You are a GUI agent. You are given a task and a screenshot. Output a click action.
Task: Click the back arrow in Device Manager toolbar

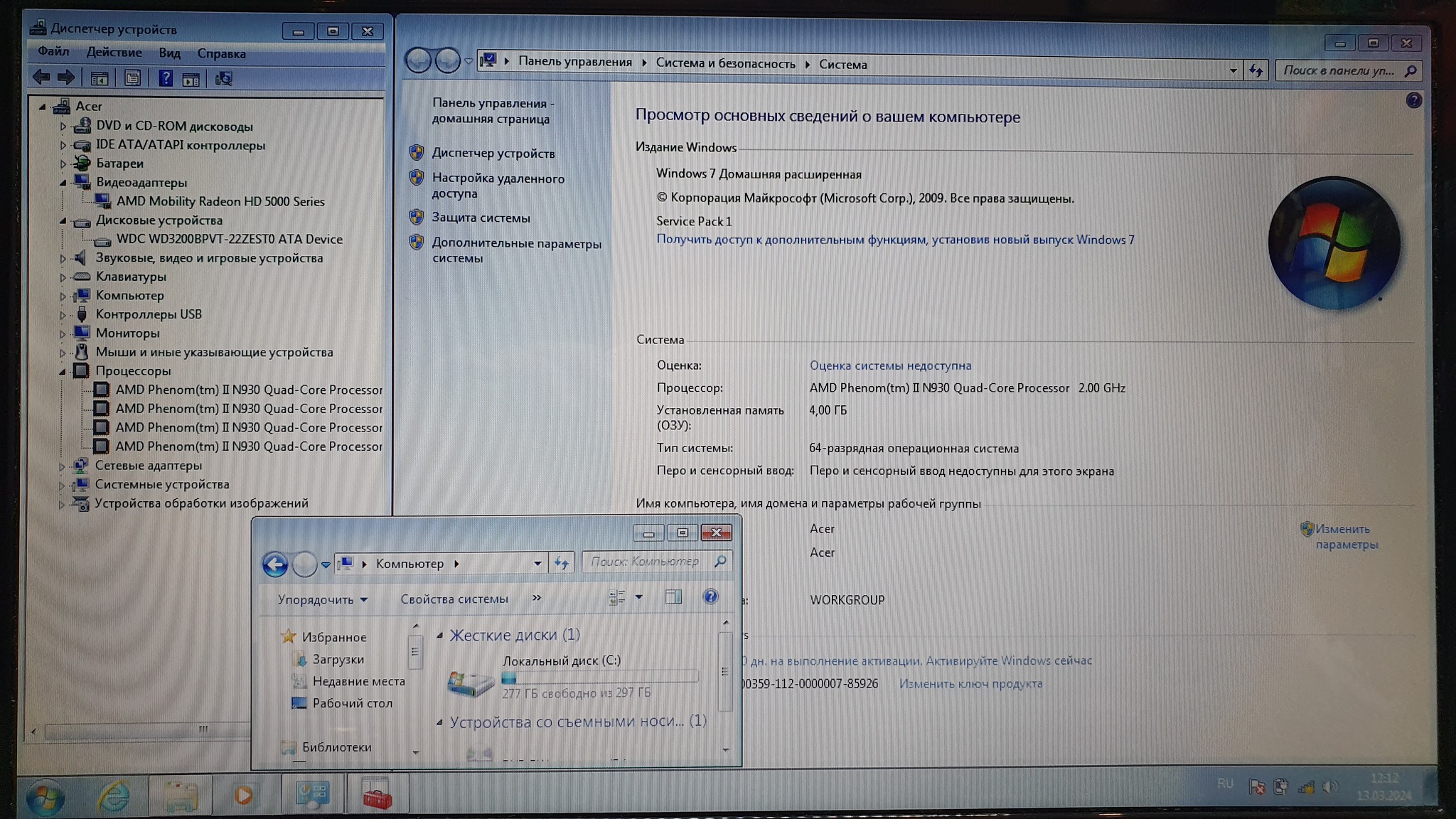[41, 77]
